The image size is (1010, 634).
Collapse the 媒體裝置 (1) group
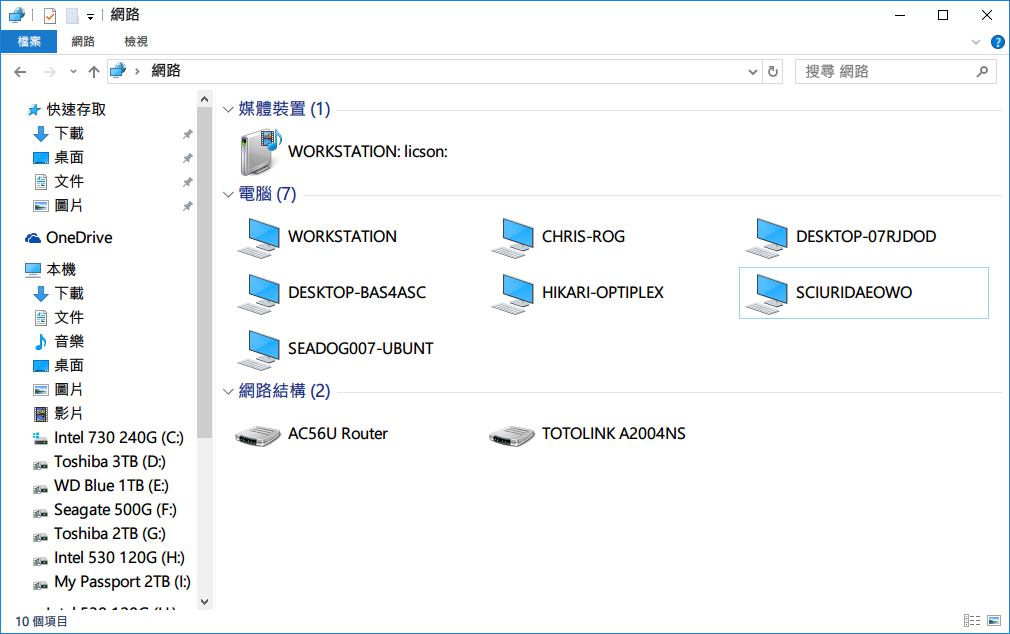(x=227, y=110)
